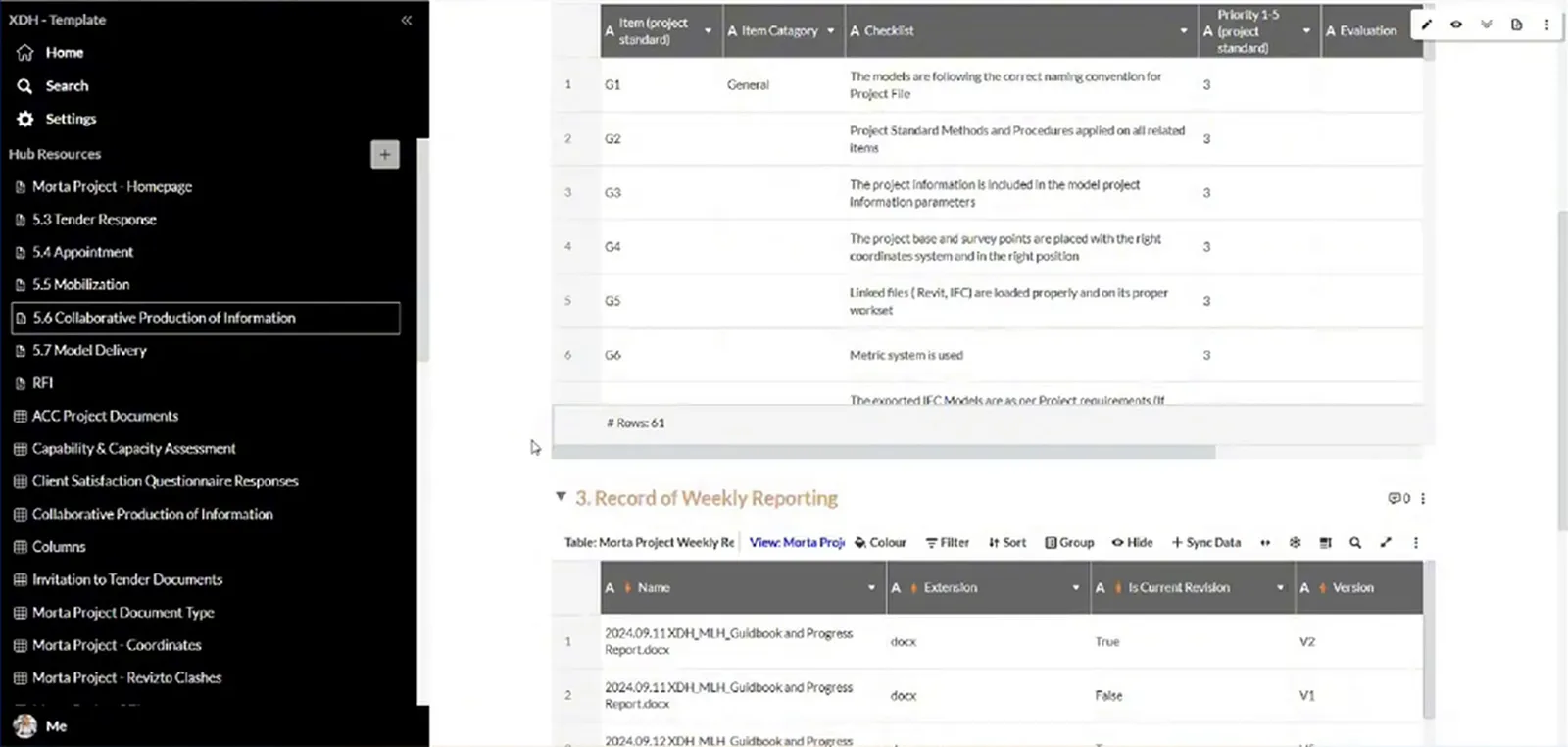Open the Priority 1-5 column dropdown

[1305, 31]
